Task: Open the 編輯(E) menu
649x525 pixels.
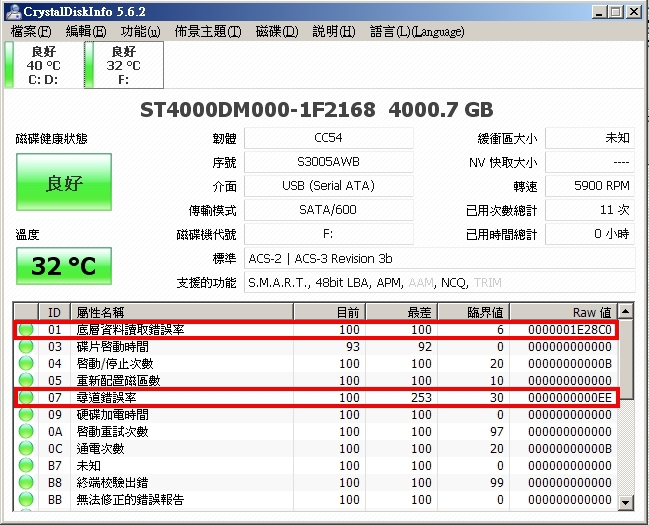Action: (86, 31)
